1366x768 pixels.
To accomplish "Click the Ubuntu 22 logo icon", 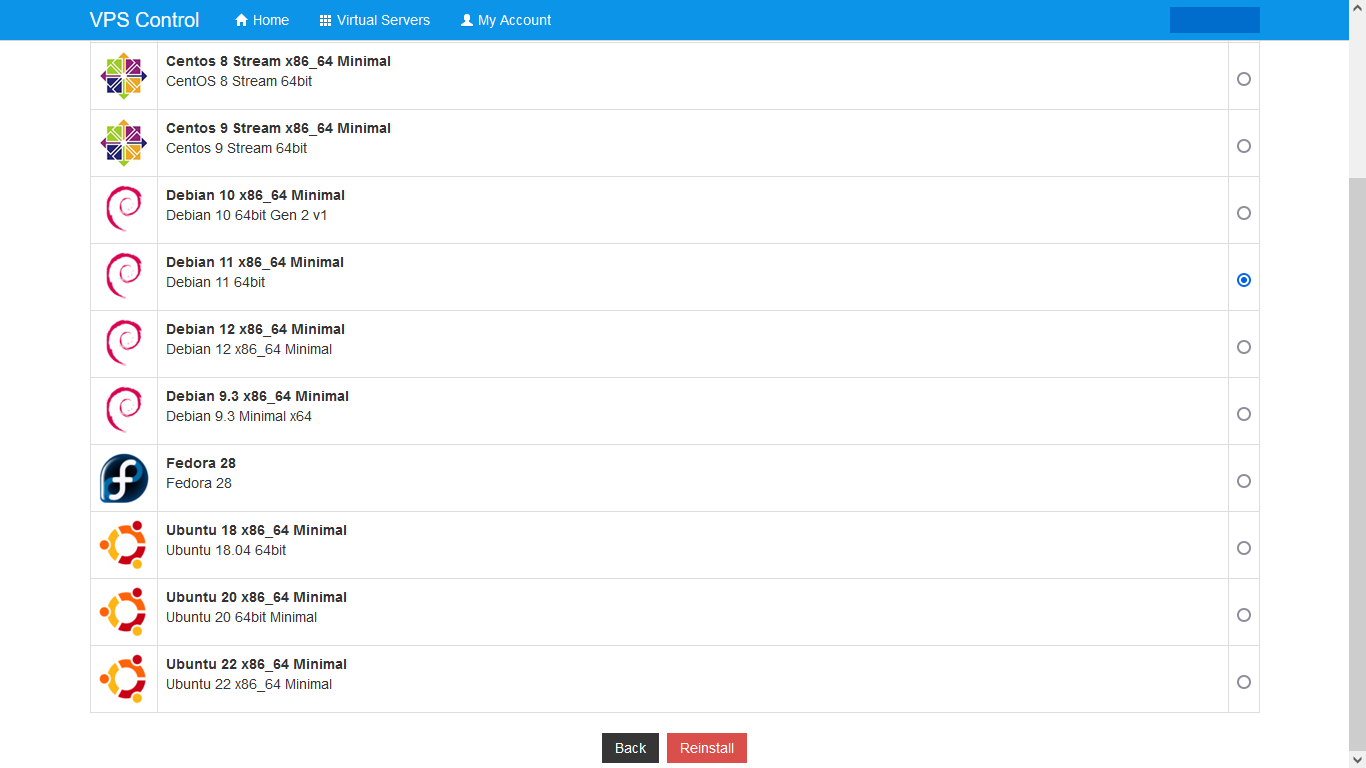I will [124, 679].
